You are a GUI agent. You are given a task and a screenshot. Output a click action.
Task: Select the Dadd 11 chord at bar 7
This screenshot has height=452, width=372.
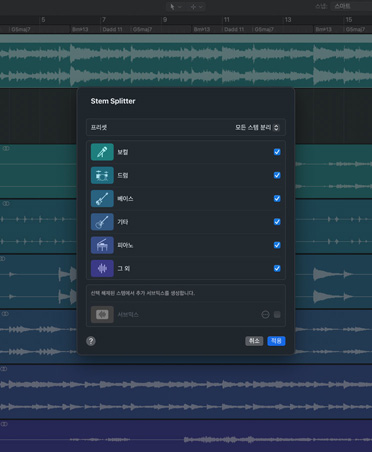(112, 29)
